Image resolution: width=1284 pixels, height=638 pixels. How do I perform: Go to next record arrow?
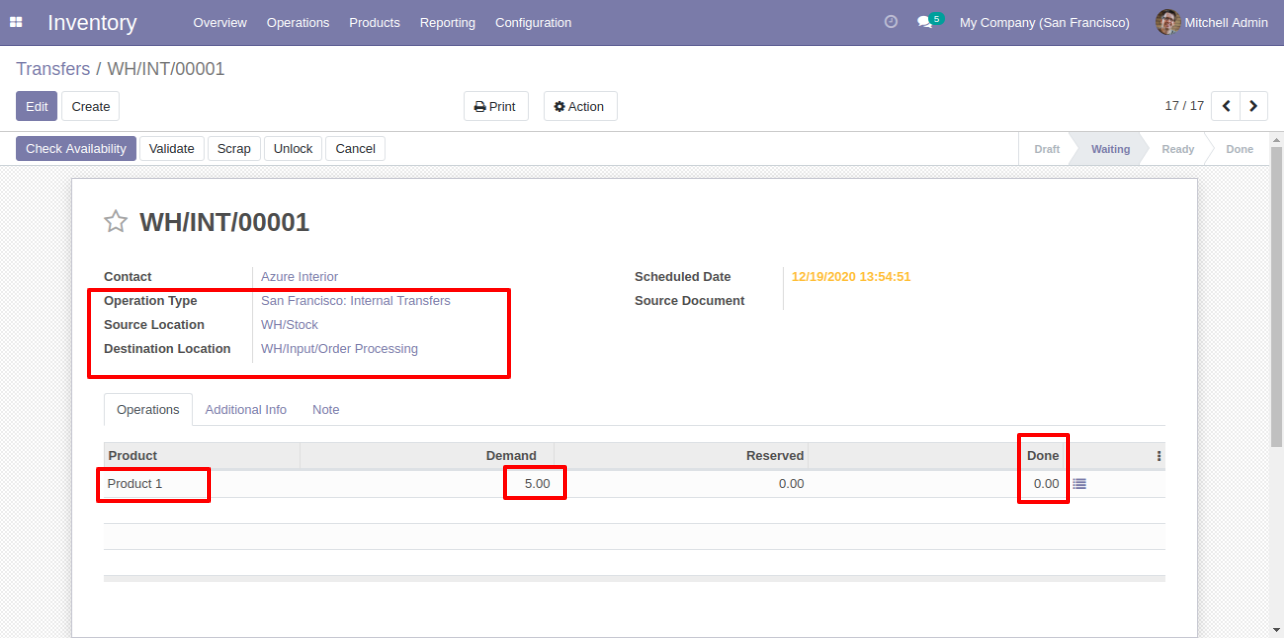[x=1253, y=106]
